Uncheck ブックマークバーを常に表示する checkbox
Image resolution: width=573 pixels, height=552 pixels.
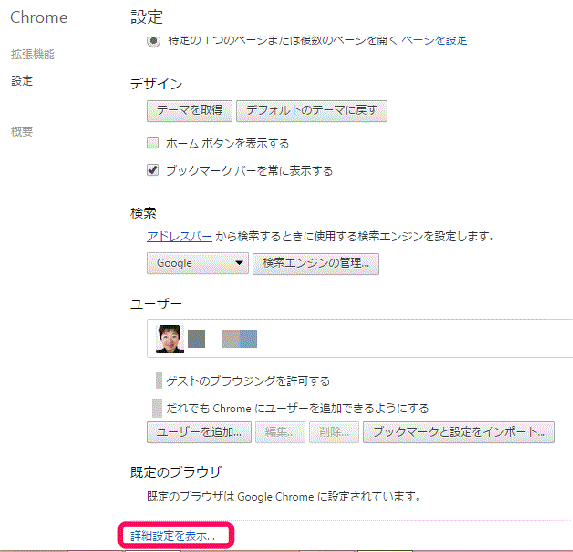pos(153,170)
